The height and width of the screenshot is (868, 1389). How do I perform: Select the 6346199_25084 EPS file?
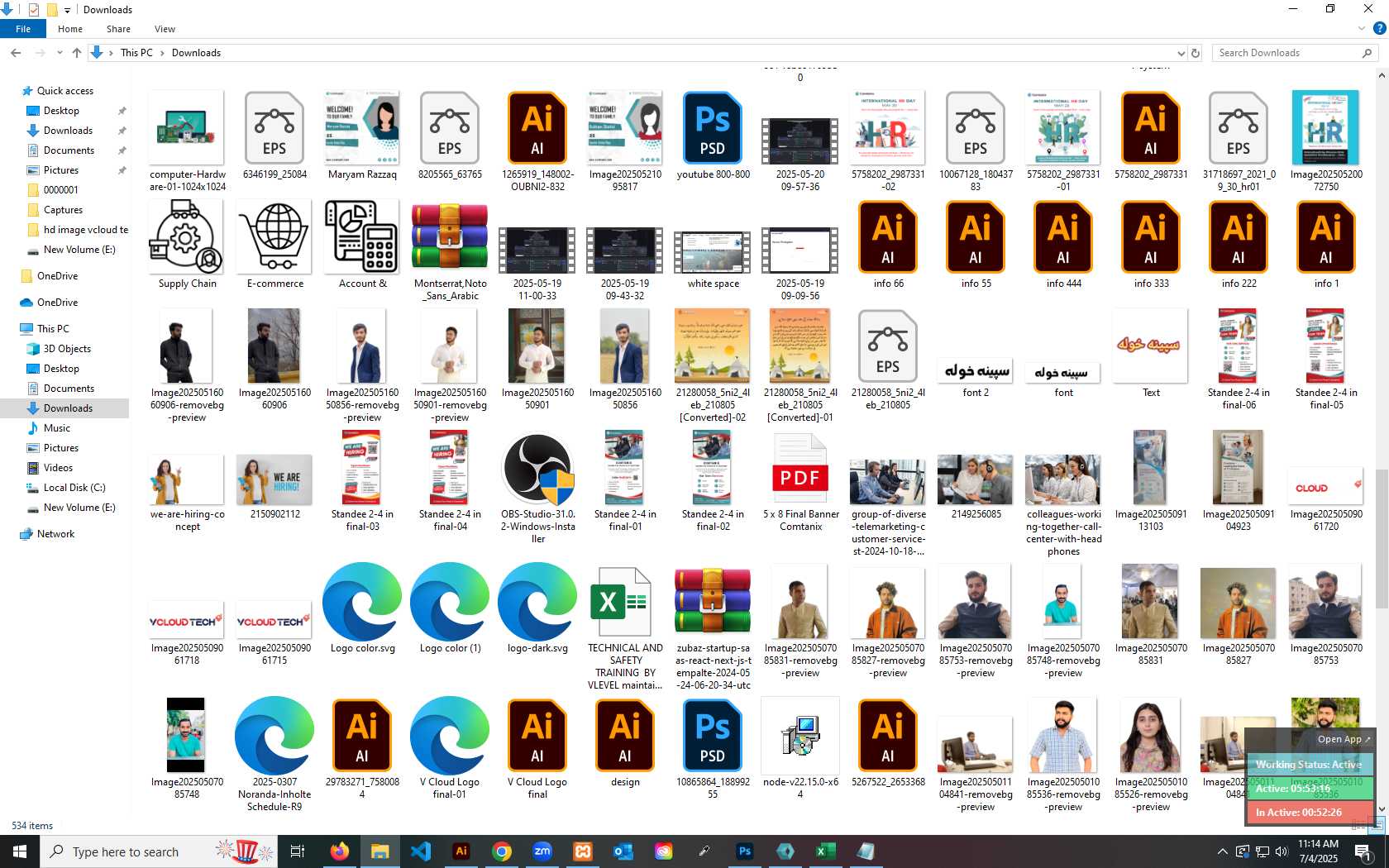coord(274,136)
